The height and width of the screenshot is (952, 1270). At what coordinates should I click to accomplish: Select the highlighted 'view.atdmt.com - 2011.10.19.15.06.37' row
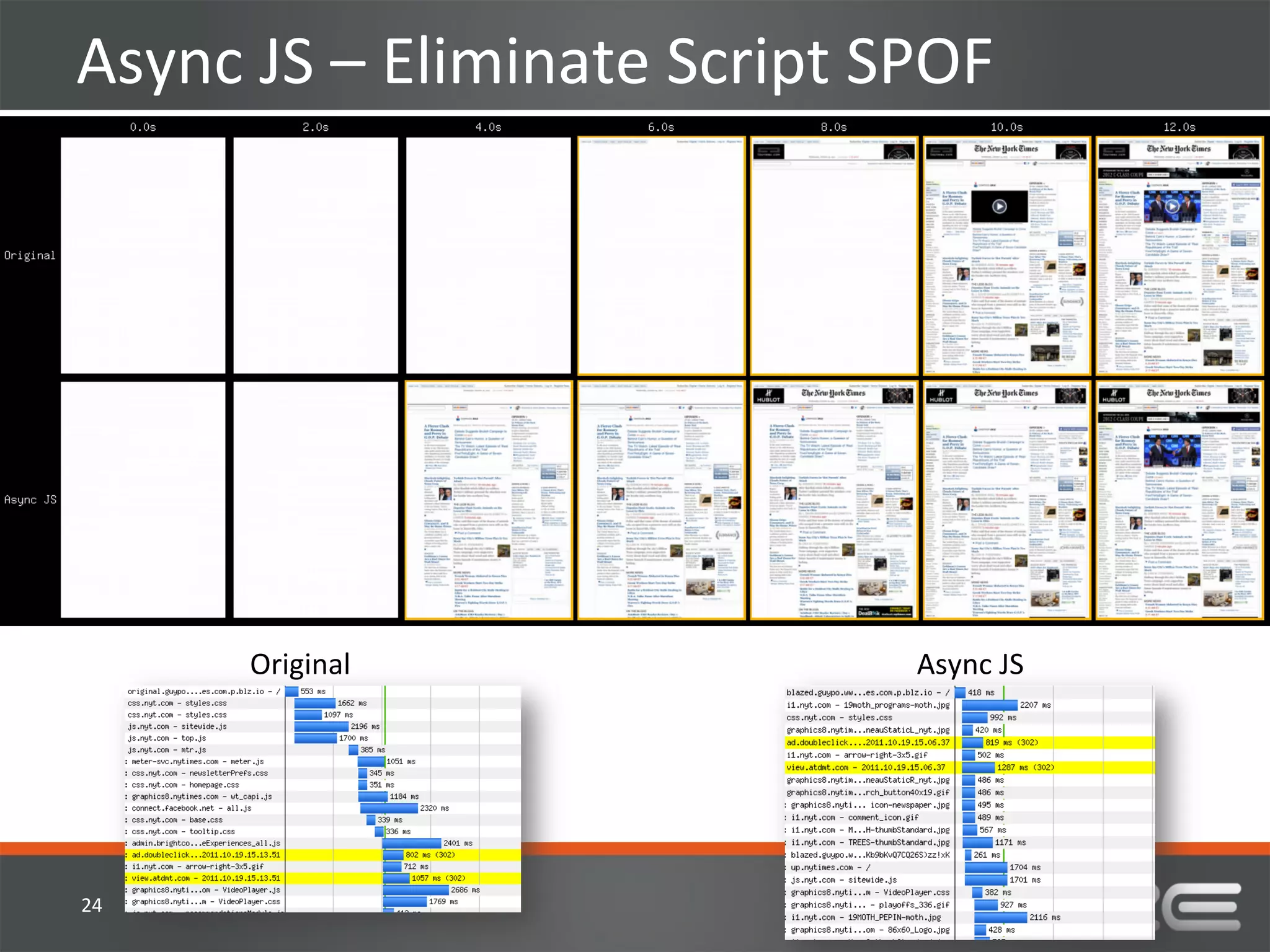[x=969, y=767]
